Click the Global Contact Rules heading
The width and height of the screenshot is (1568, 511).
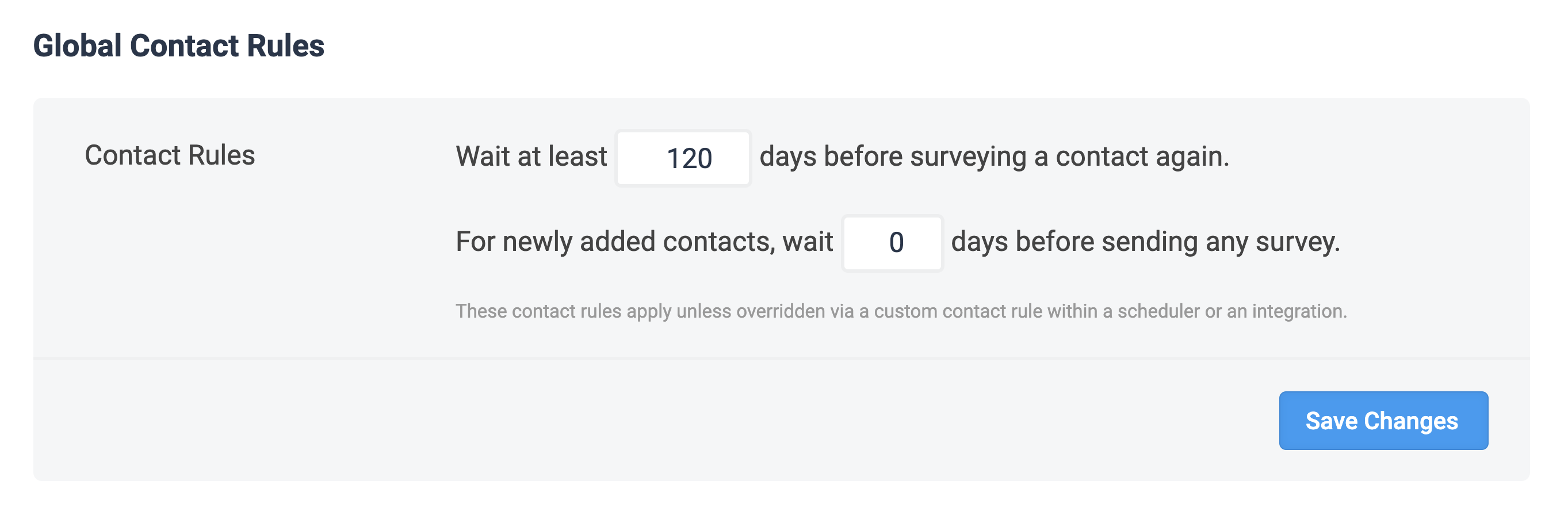pyautogui.click(x=178, y=45)
